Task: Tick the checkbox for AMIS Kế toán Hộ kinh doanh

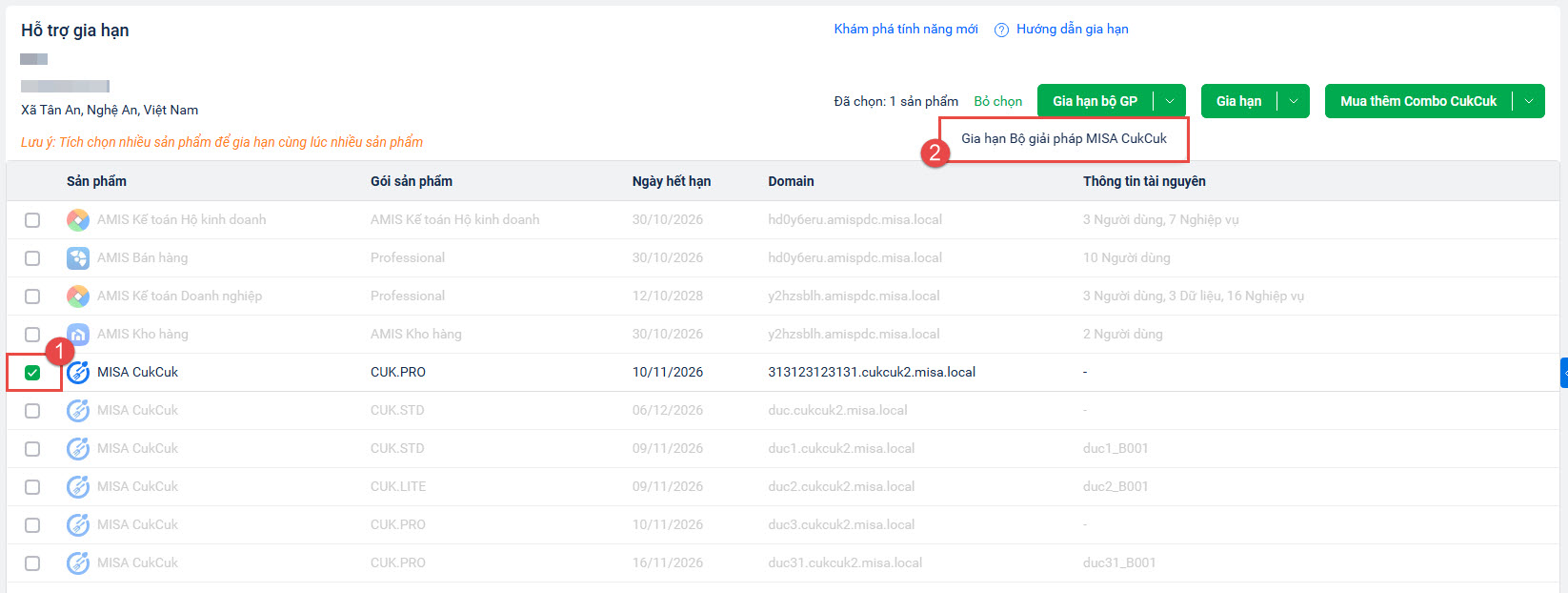Action: (32, 220)
